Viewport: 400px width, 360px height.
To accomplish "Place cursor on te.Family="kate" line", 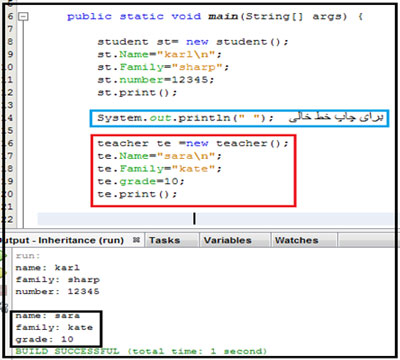I will pos(159,169).
